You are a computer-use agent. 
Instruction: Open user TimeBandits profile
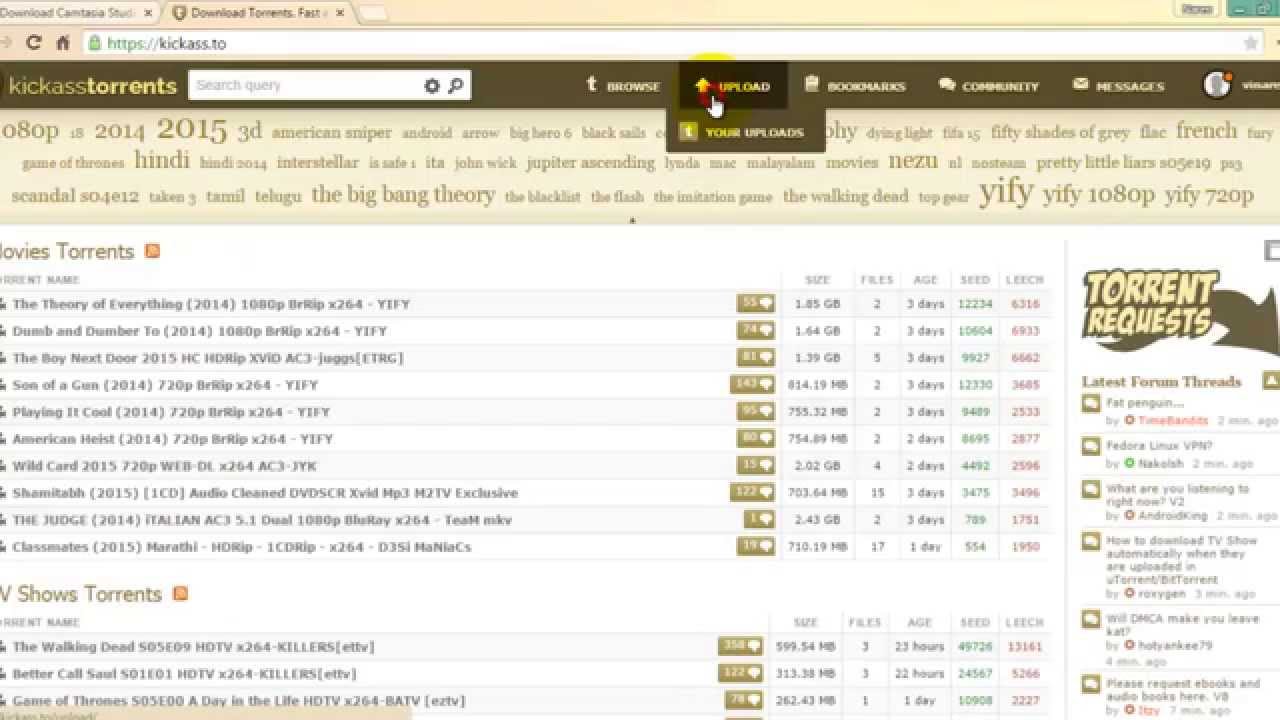coord(1173,421)
